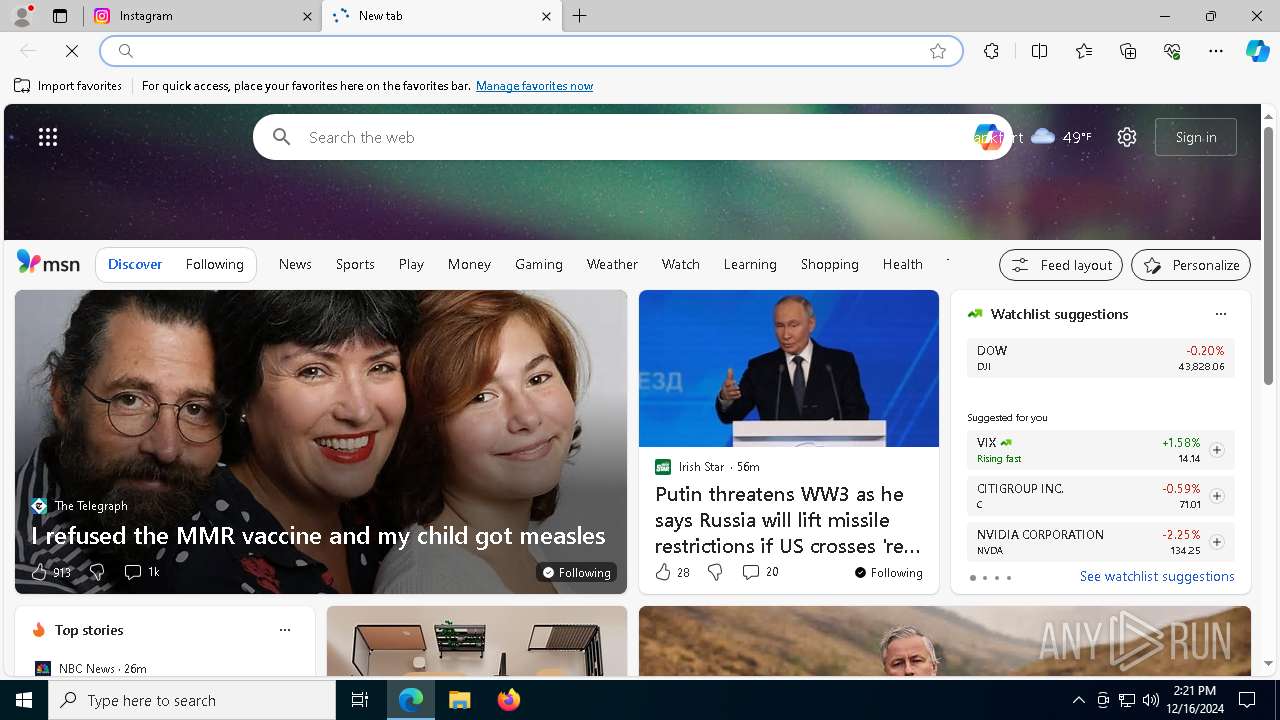This screenshot has height=720, width=1280.
Task: Open the DOW index row
Action: (x=1100, y=358)
